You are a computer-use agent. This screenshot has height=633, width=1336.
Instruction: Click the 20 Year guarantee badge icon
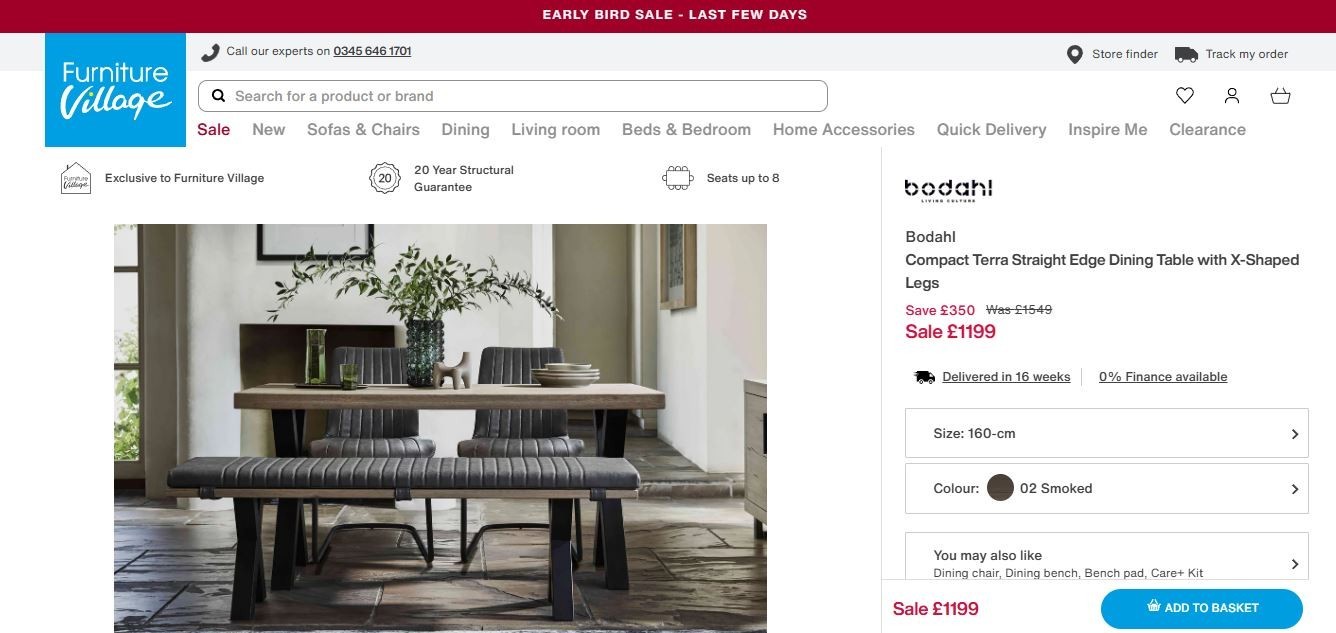385,179
